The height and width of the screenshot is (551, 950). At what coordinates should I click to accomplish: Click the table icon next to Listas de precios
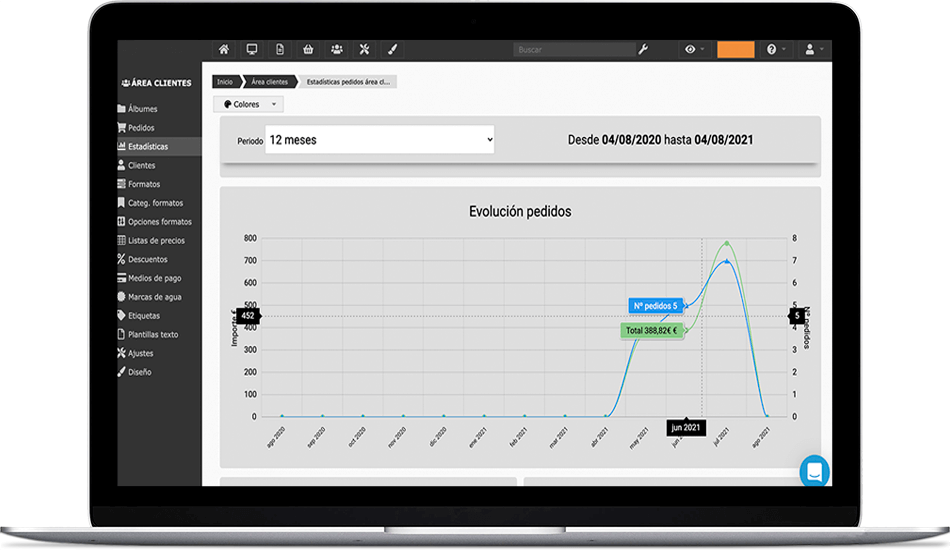click(121, 240)
